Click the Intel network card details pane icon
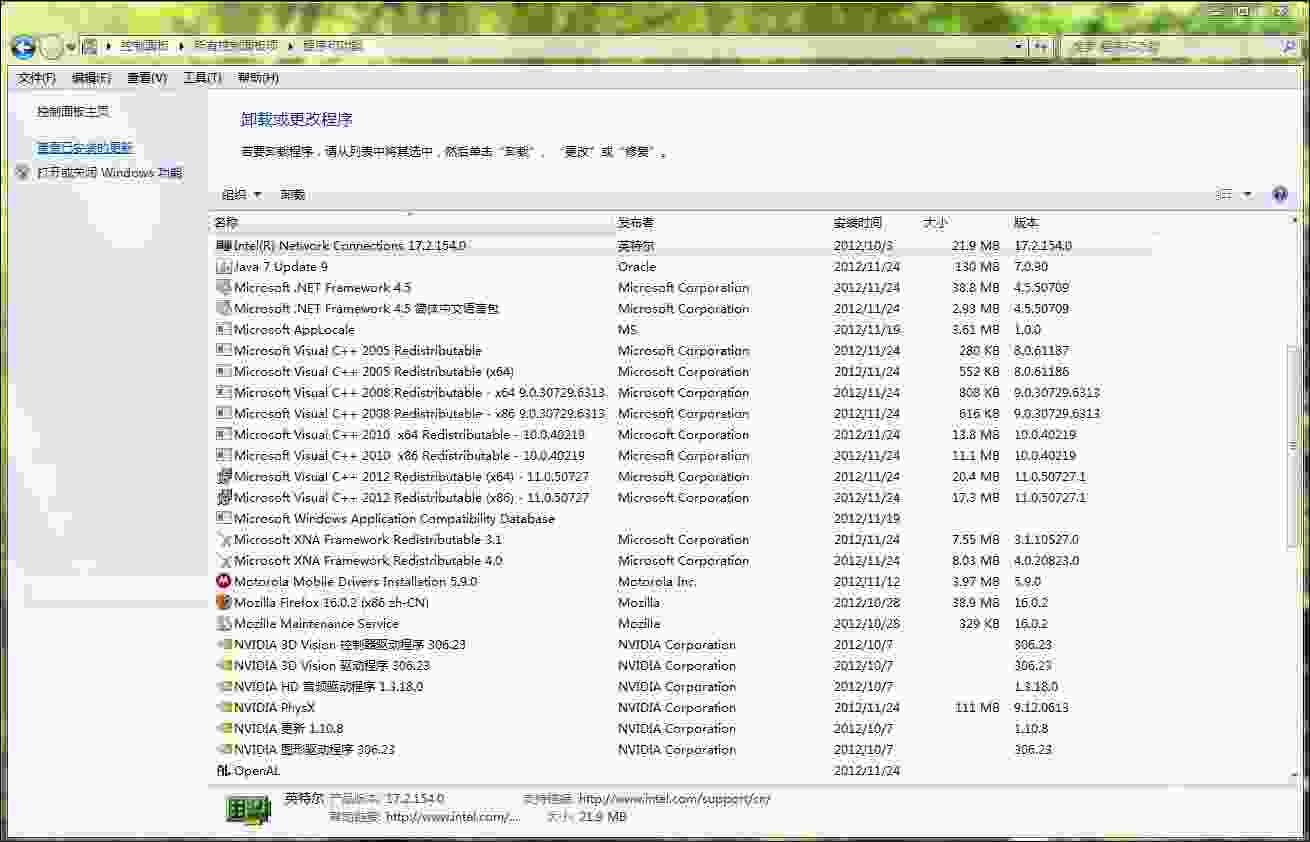This screenshot has width=1310, height=842. click(x=247, y=809)
